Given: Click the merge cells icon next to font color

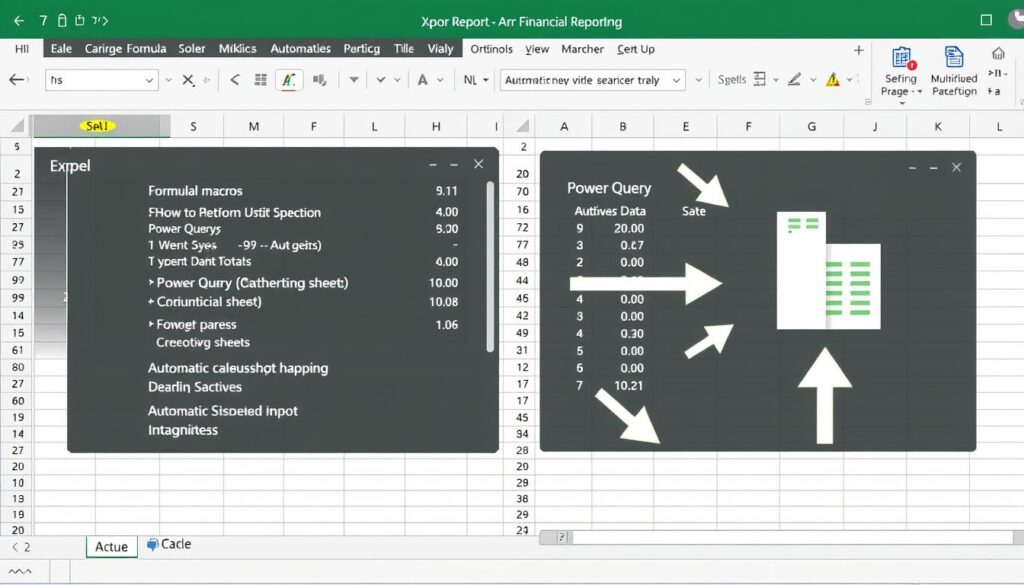Looking at the screenshot, I should click(x=319, y=79).
